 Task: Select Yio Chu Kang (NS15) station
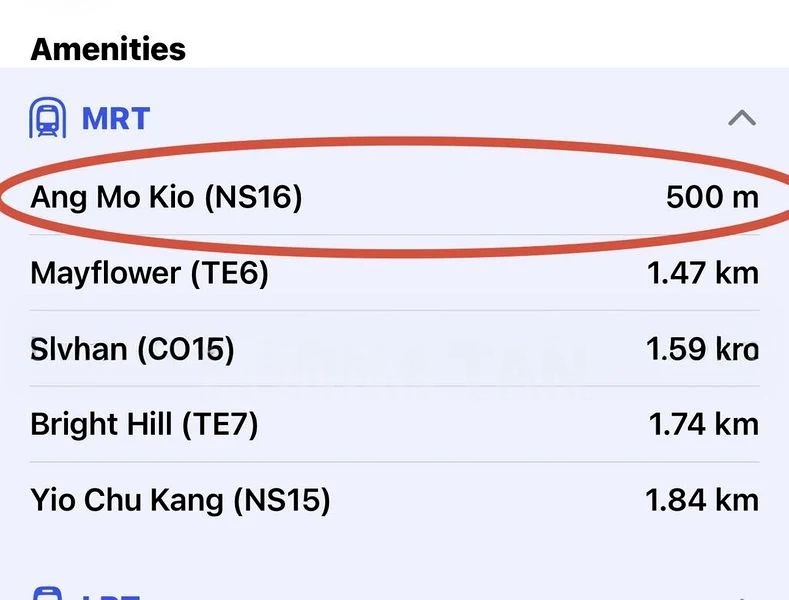[x=180, y=499]
